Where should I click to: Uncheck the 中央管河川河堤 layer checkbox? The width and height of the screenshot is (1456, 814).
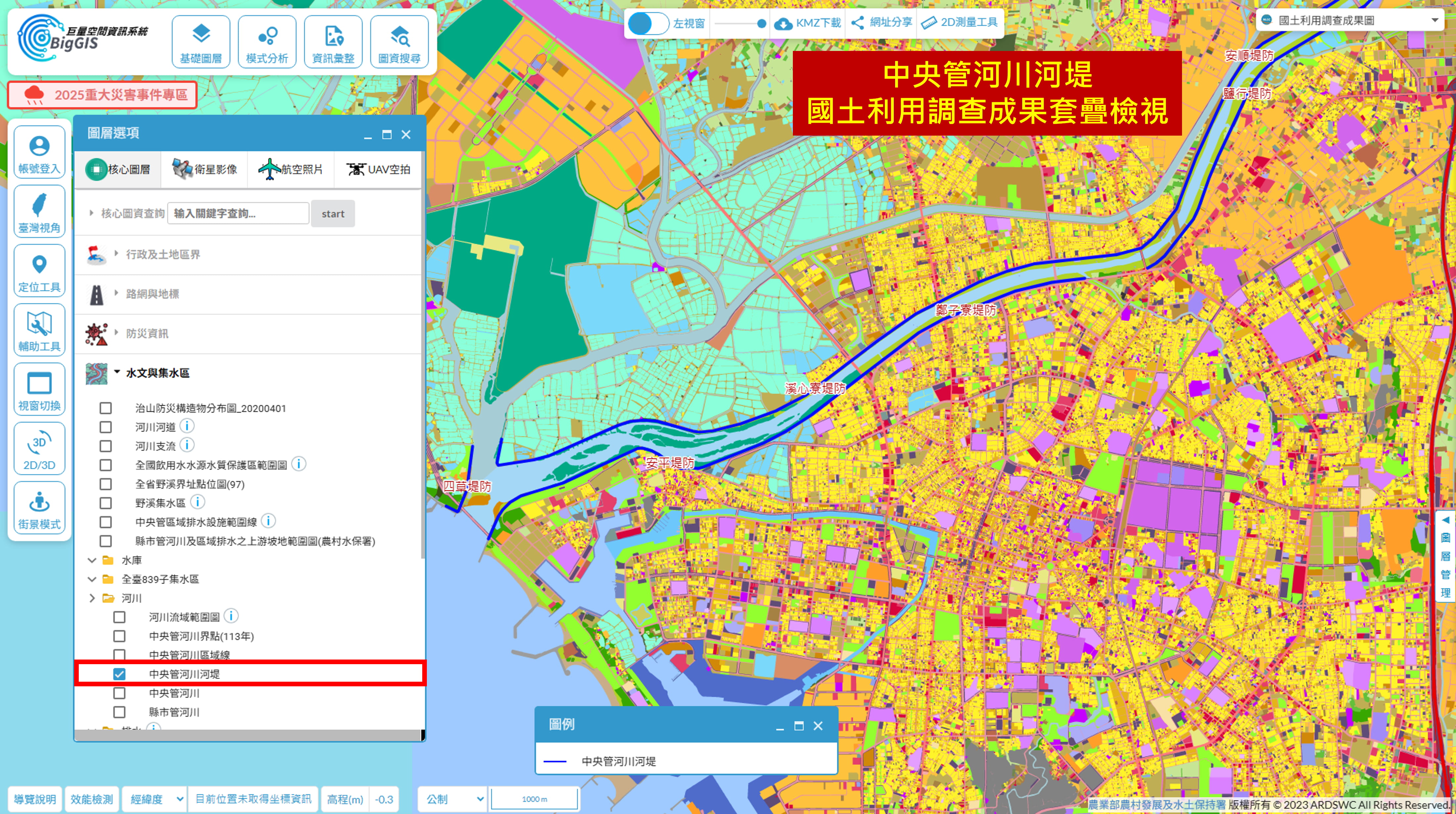[119, 674]
